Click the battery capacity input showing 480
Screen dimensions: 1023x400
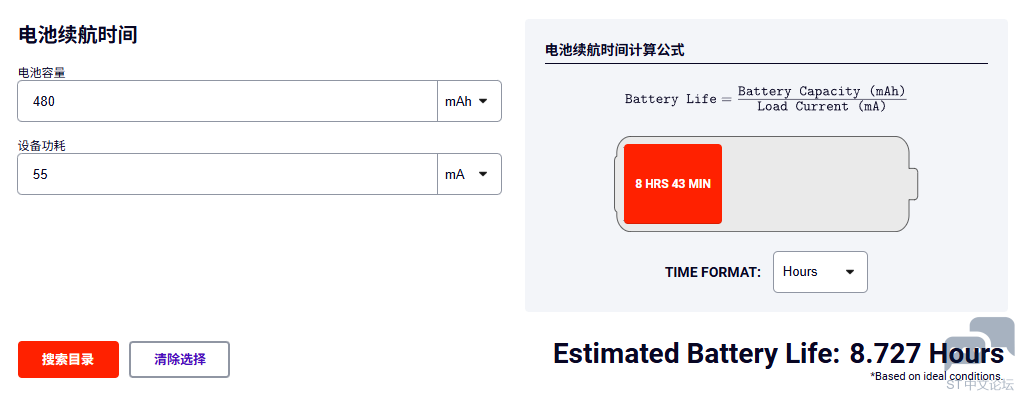[227, 101]
